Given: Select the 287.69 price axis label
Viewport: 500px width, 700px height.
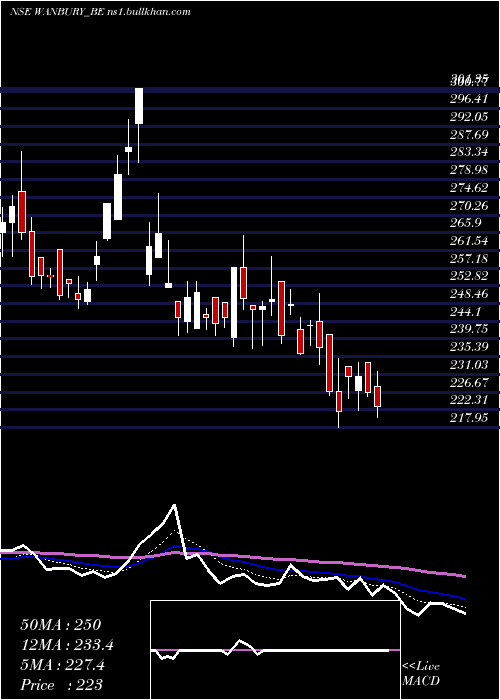Looking at the screenshot, I should (468, 134).
